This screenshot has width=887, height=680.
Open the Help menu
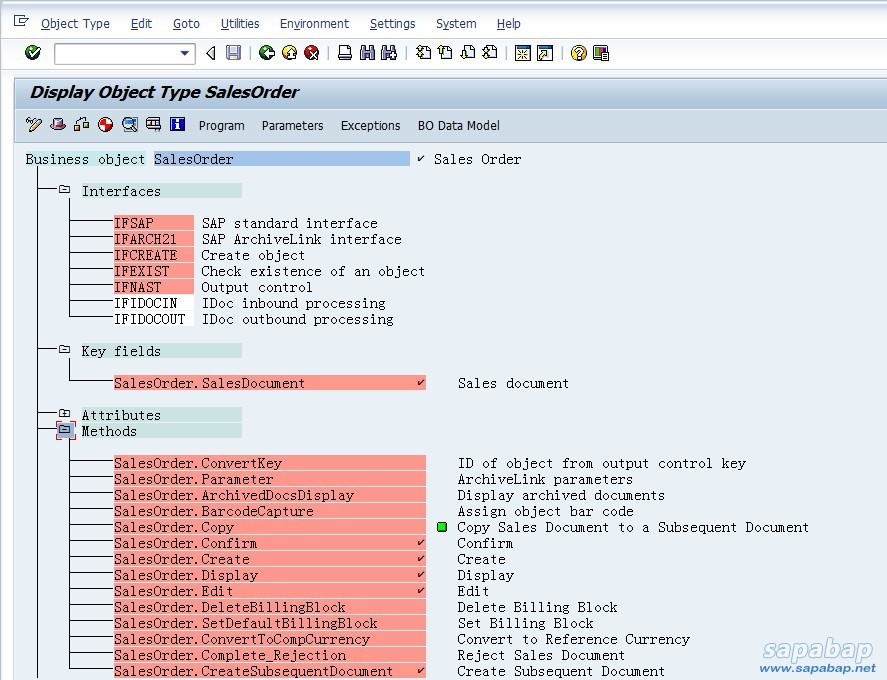509,24
